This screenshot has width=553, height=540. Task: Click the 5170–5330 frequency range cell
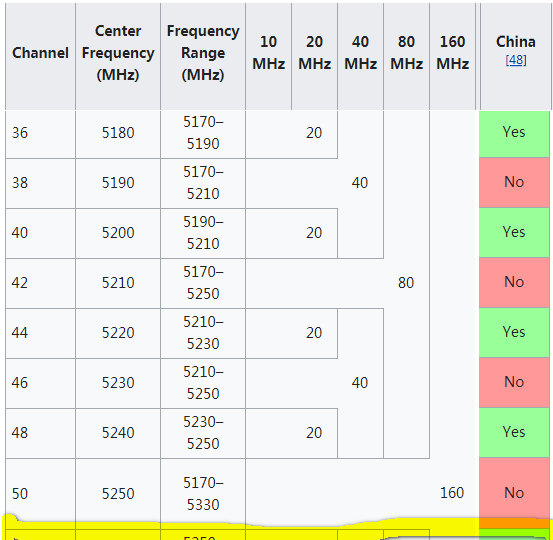point(203,493)
